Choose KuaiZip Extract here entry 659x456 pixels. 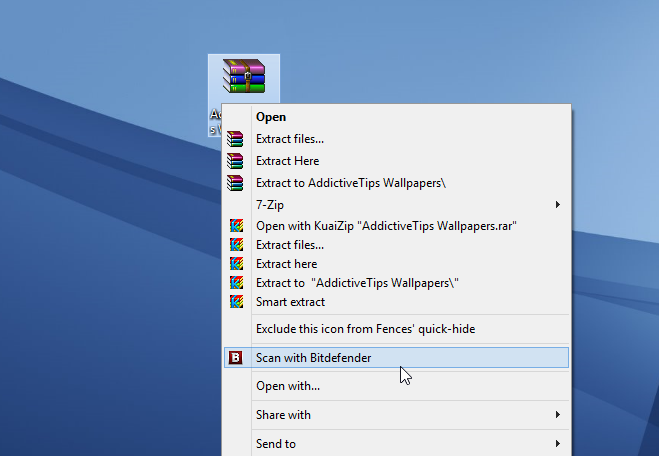[396, 264]
